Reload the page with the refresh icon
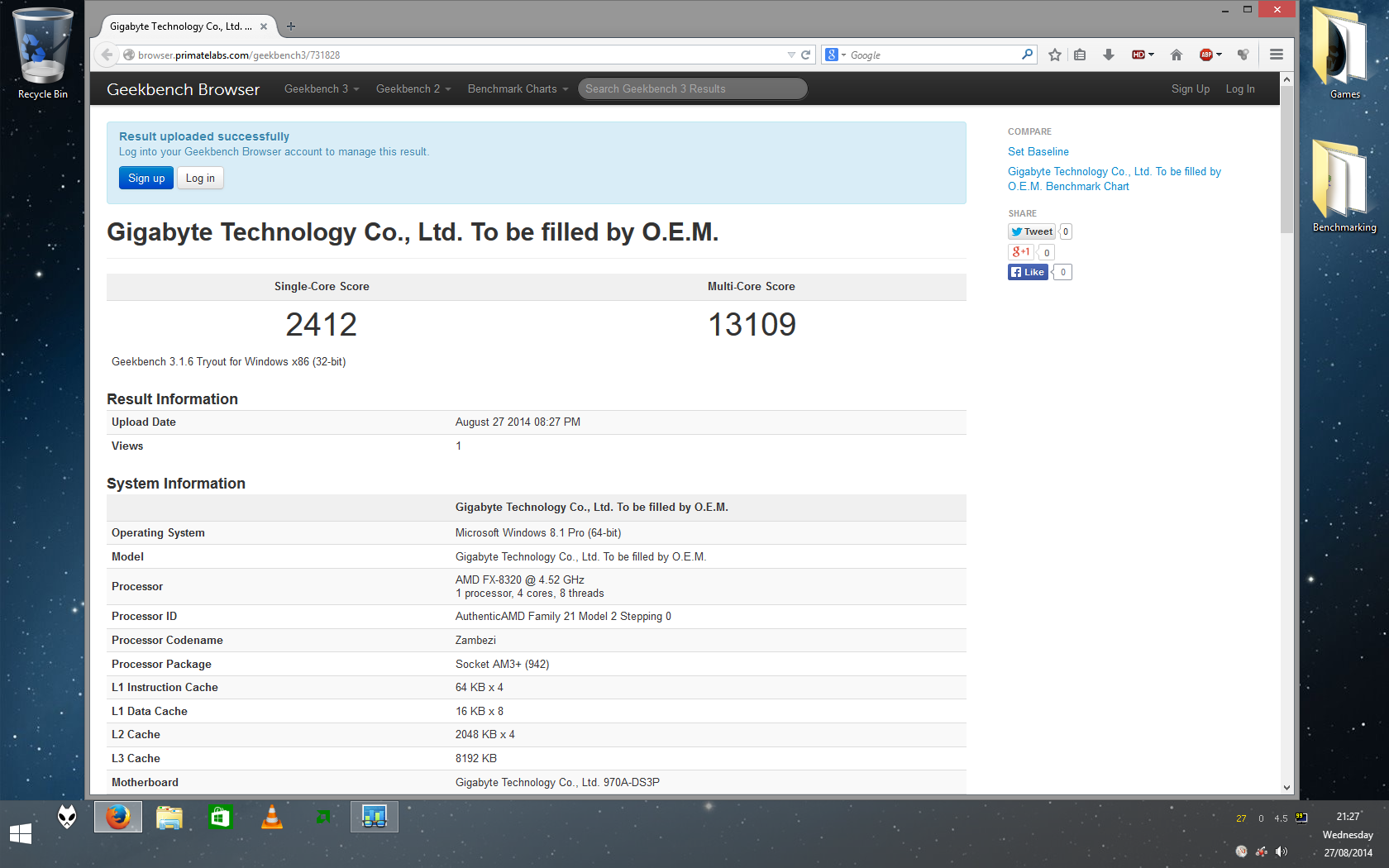The width and height of the screenshot is (1389, 868). click(805, 55)
